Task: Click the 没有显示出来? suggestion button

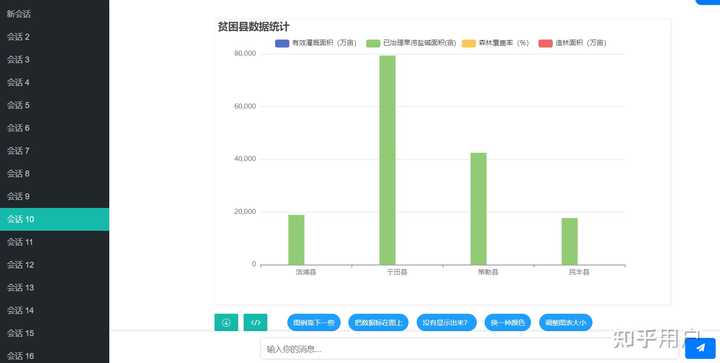Action: (446, 323)
